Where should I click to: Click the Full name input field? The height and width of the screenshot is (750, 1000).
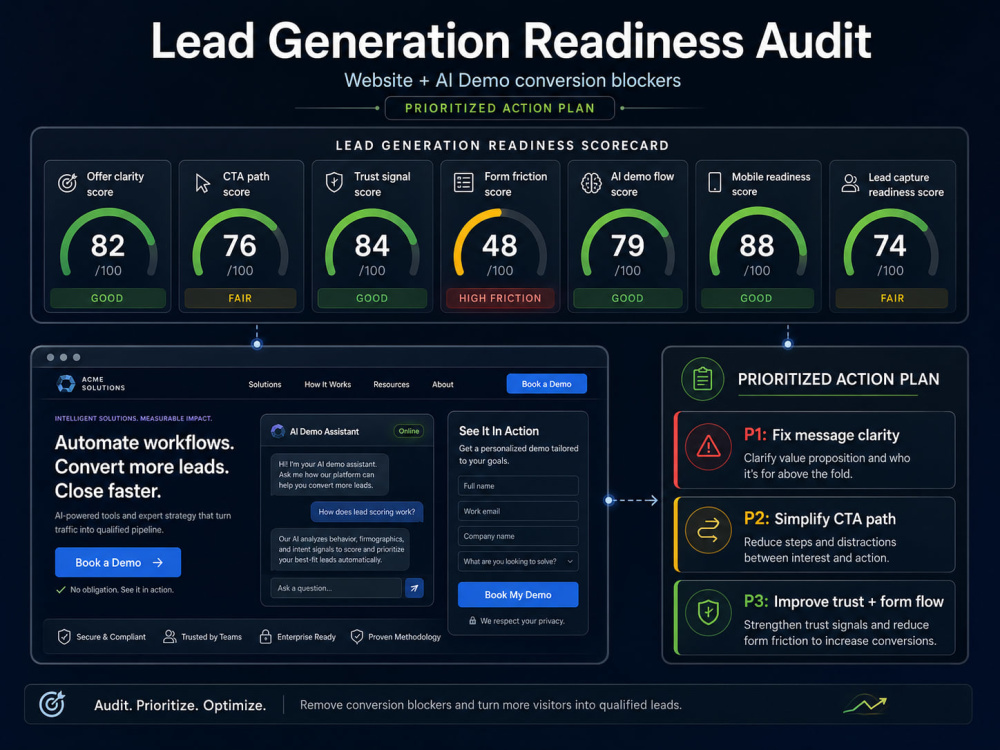518,485
